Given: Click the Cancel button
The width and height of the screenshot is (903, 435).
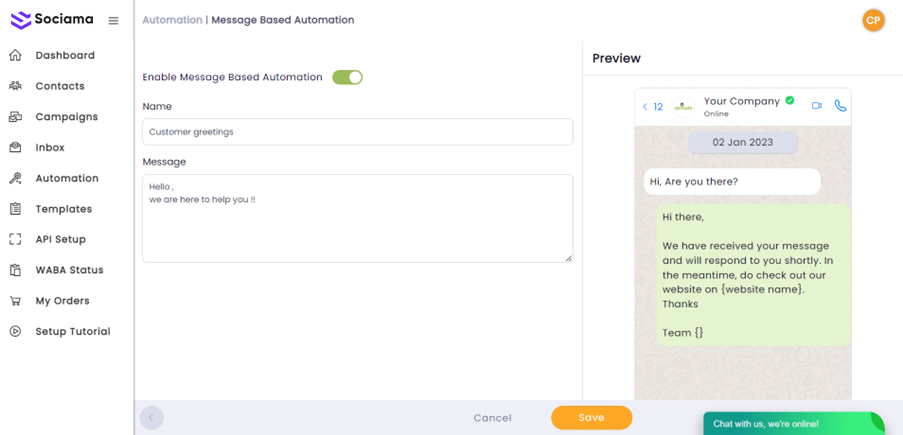Looking at the screenshot, I should pyautogui.click(x=492, y=418).
